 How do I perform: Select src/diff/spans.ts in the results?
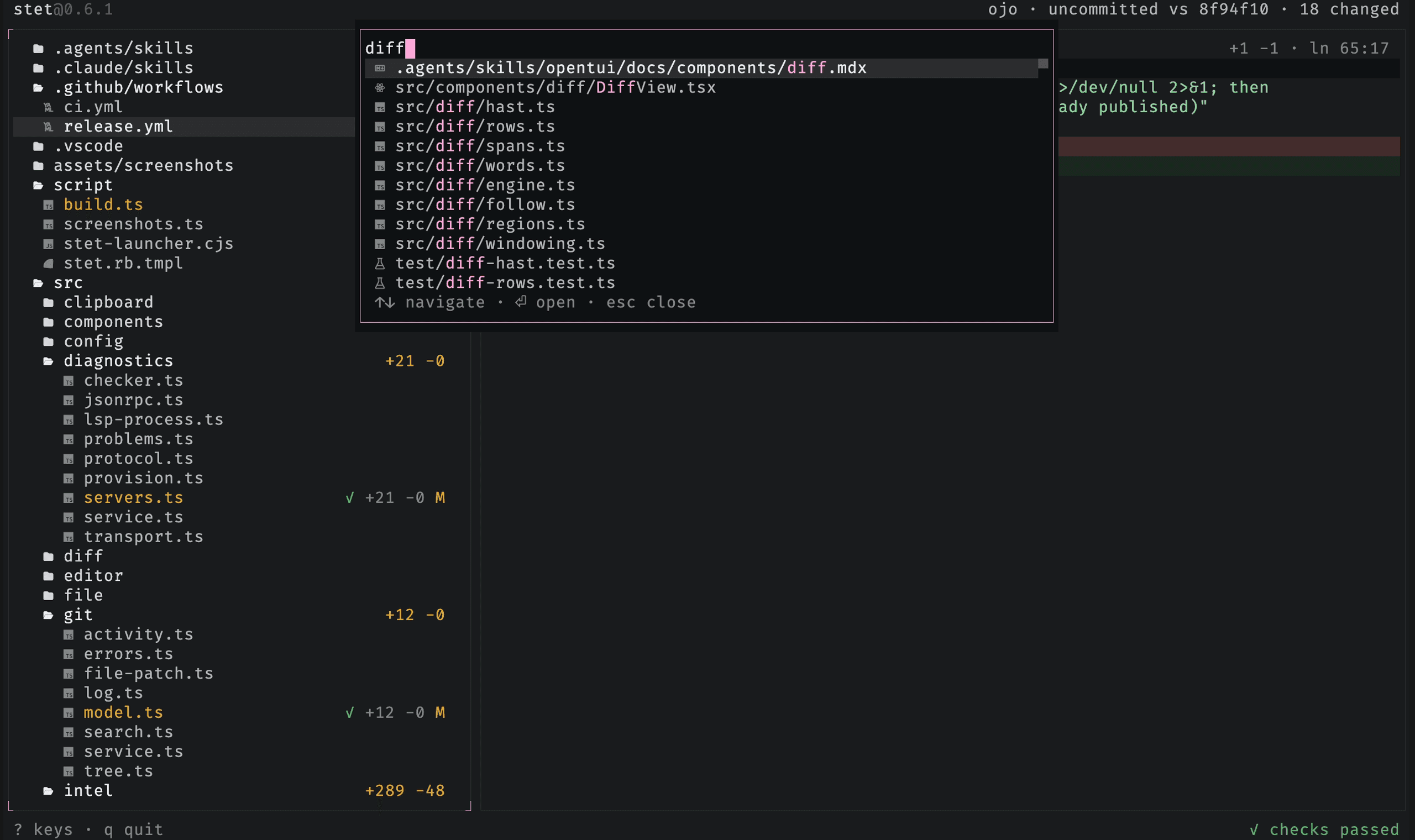point(701,146)
